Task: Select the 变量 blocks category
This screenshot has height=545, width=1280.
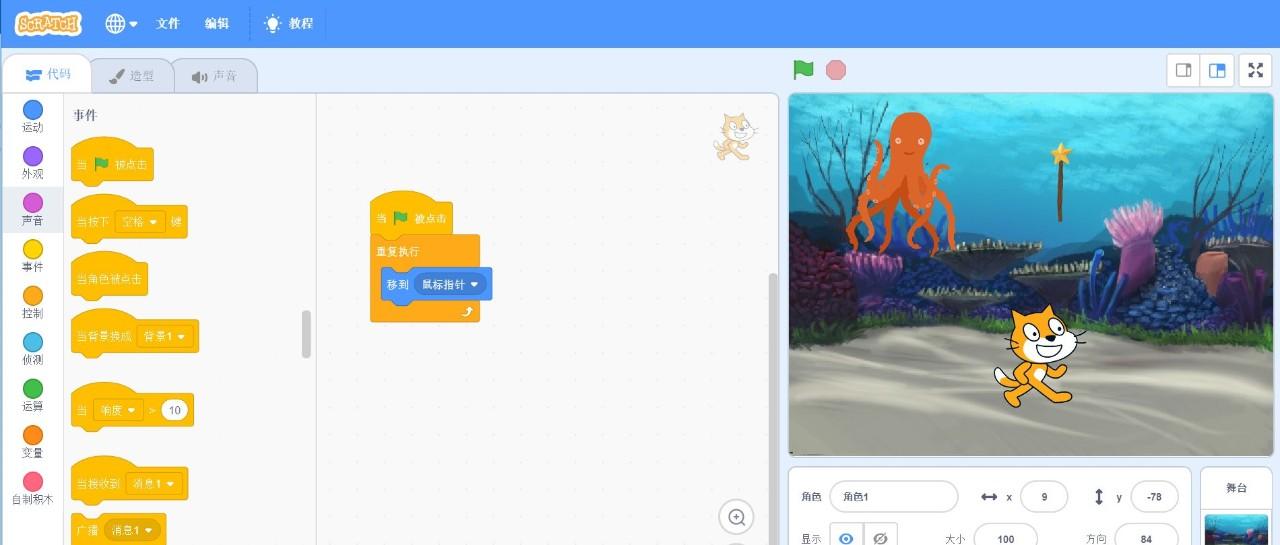Action: pos(33,441)
